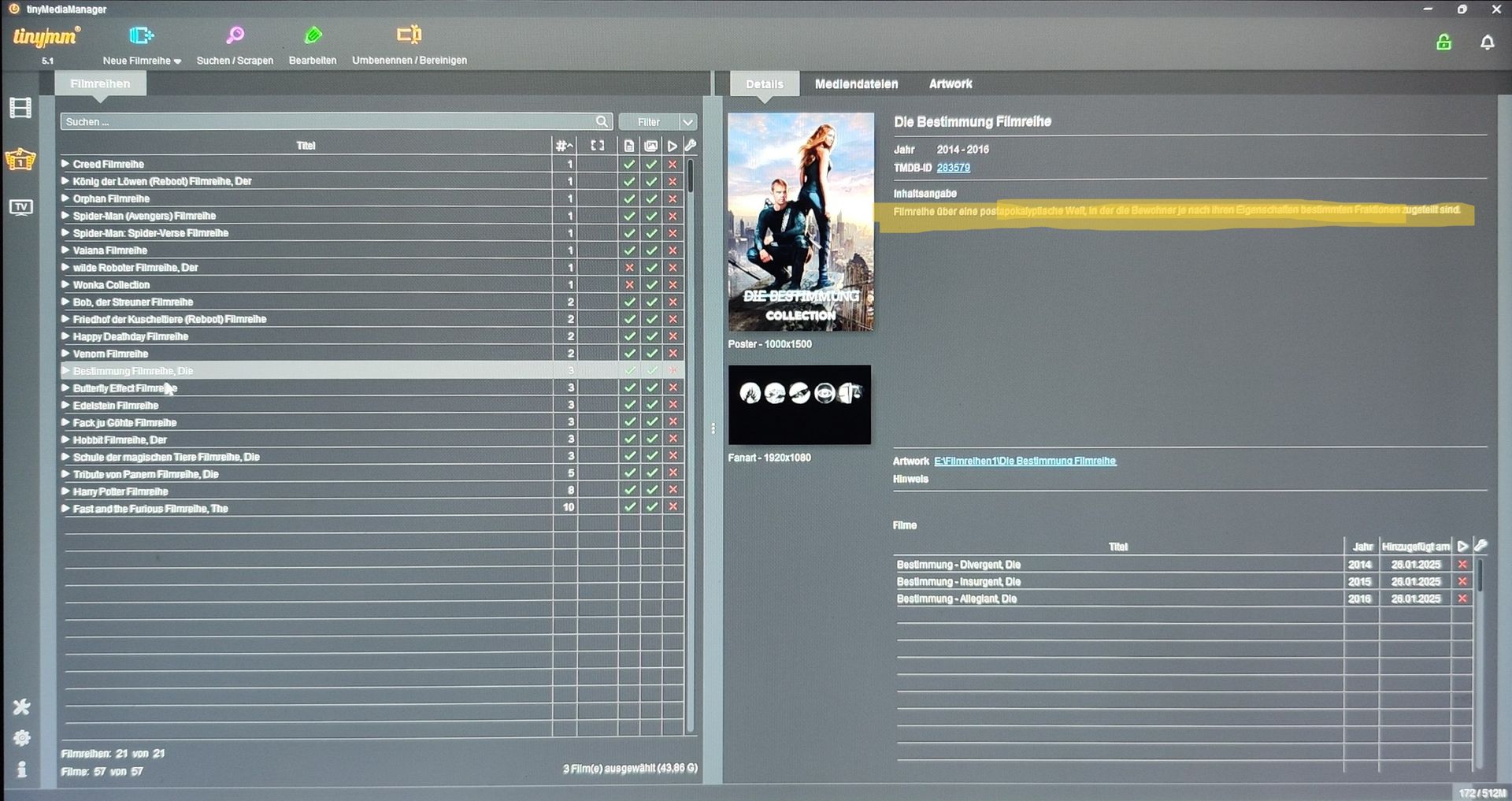
Task: Expand Orphan Filmreihe row
Action: (x=65, y=198)
